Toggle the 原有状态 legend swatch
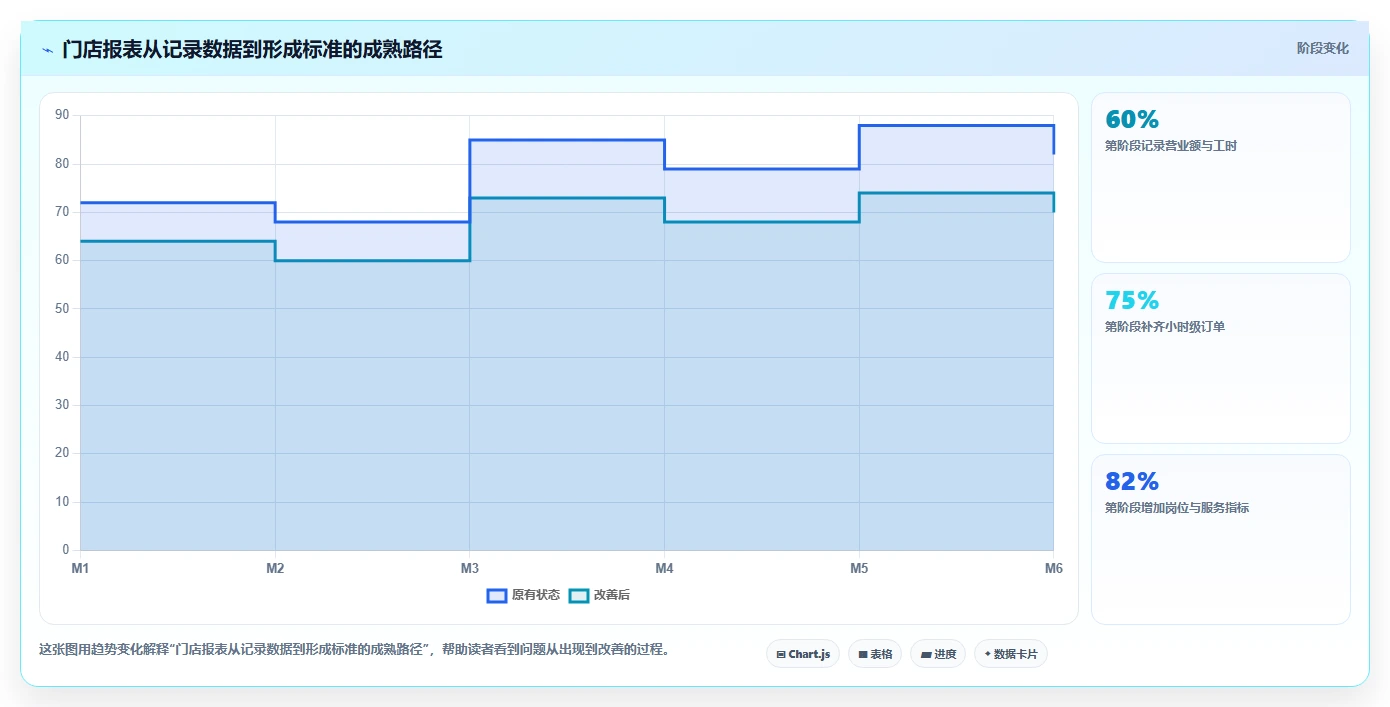 tap(497, 595)
